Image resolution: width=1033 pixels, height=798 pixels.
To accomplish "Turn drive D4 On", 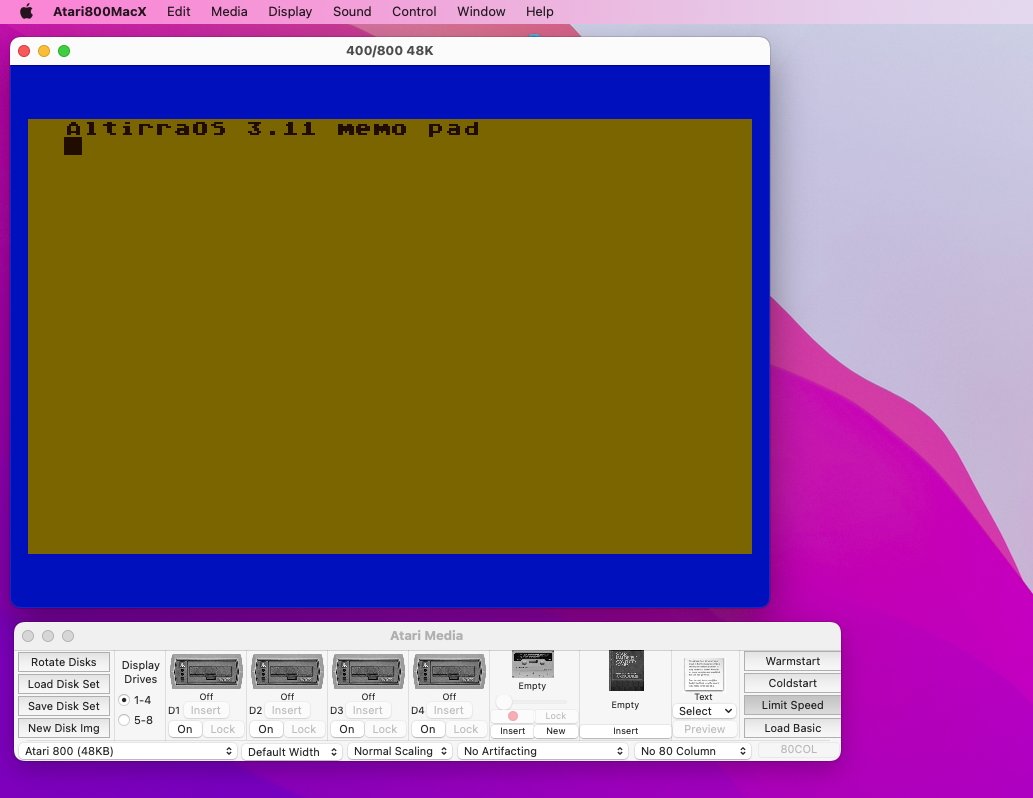I will click(428, 729).
